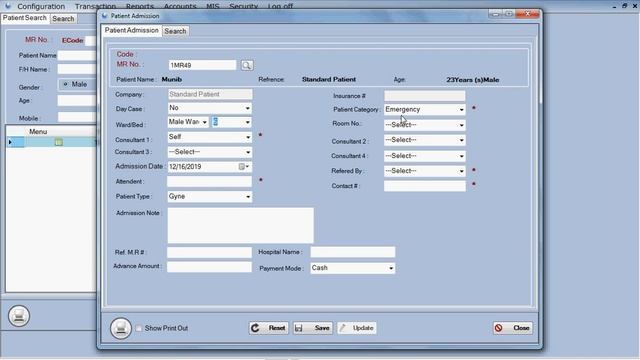Select the Male gender radio button
Image resolution: width=640 pixels, height=360 pixels.
click(65, 84)
